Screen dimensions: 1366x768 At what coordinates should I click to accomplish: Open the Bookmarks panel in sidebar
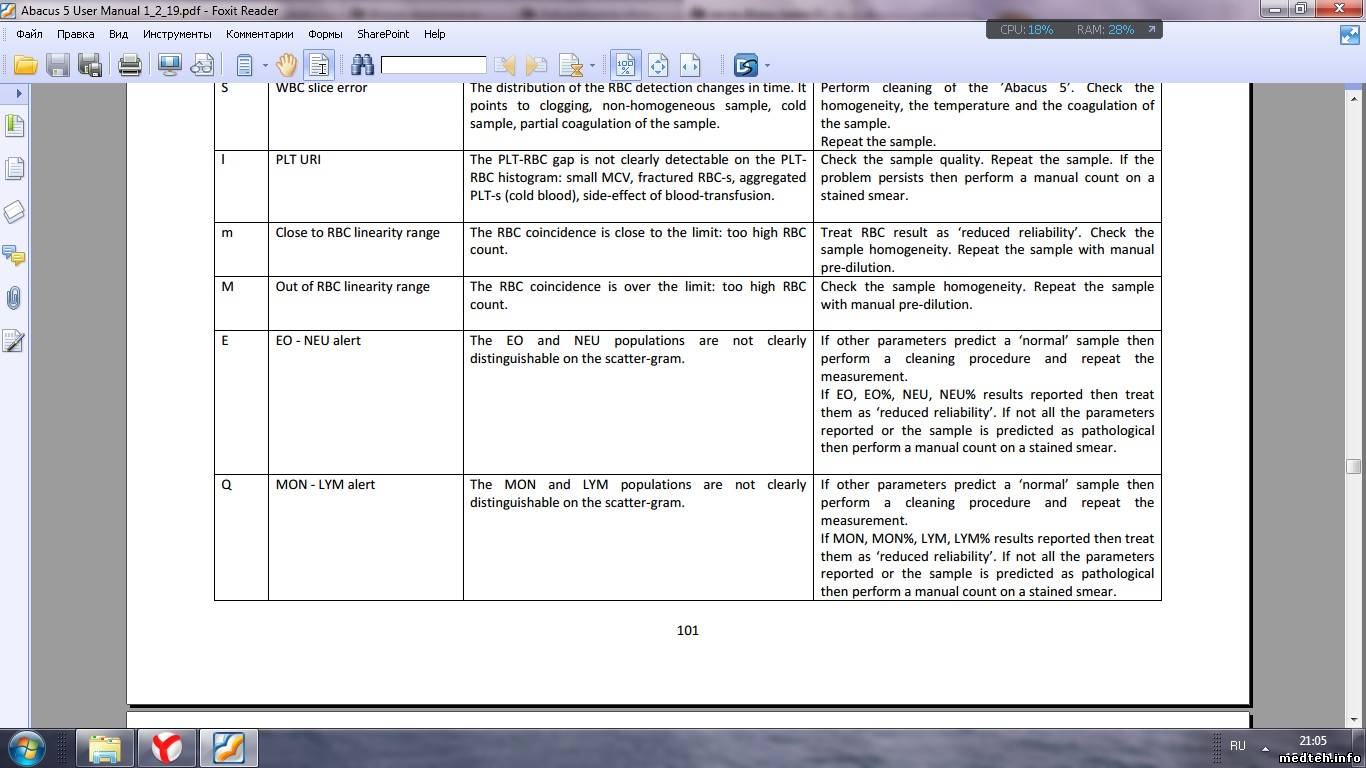[x=14, y=126]
